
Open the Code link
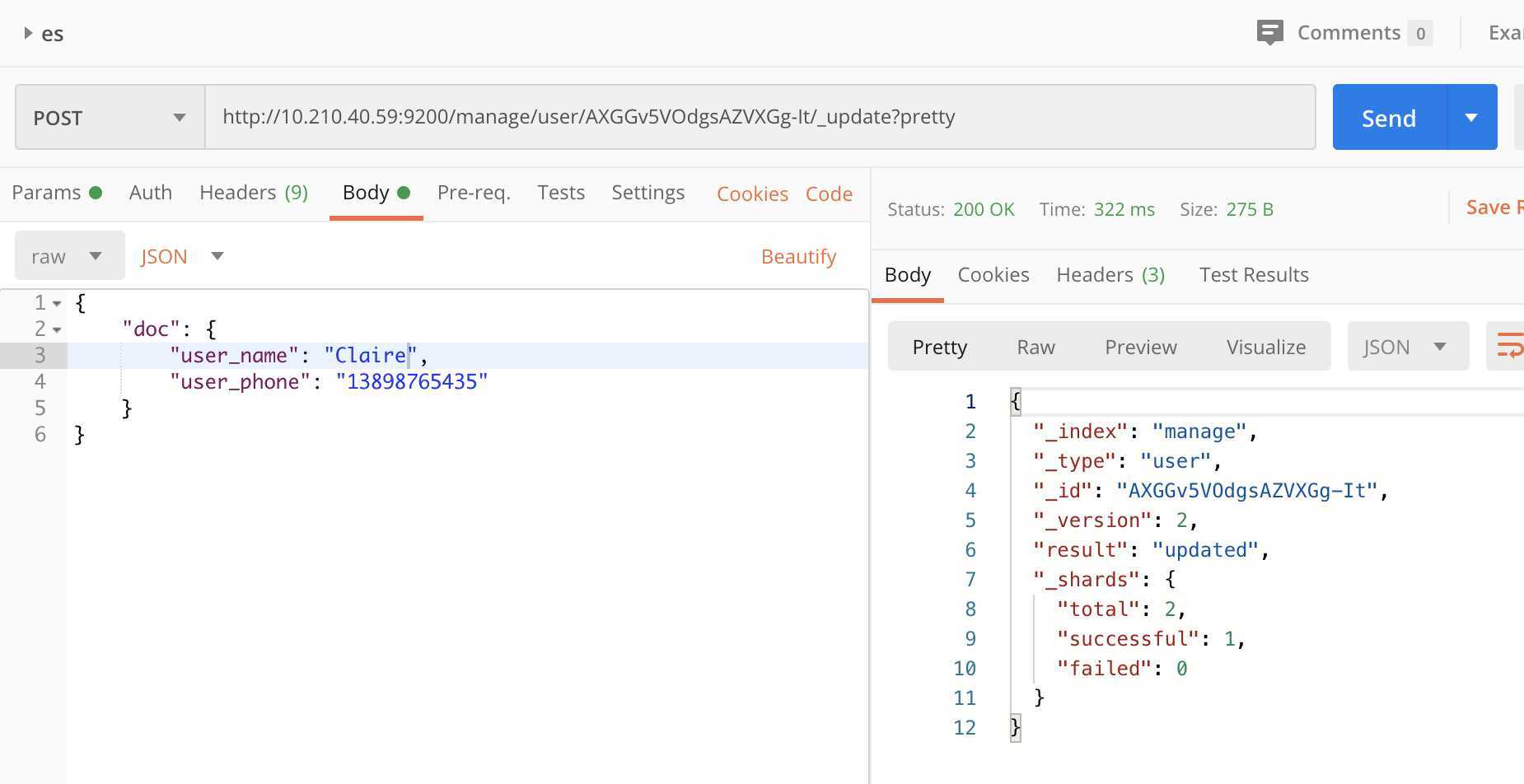(829, 194)
